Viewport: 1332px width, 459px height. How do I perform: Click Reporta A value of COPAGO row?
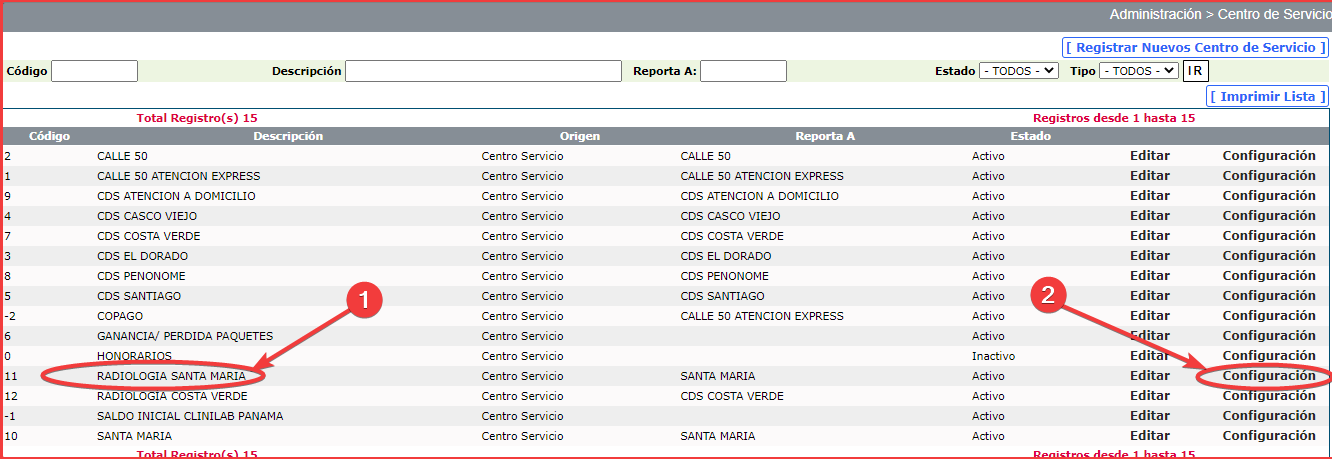point(762,316)
